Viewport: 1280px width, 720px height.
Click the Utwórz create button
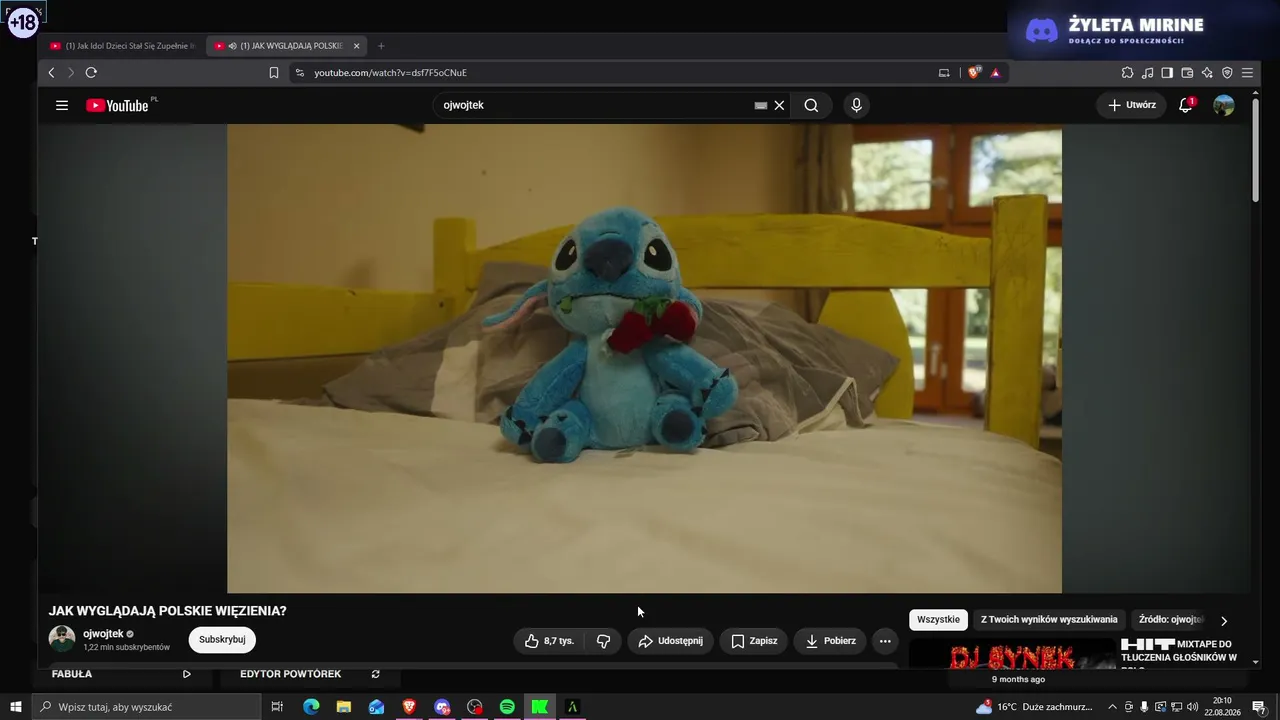1132,105
